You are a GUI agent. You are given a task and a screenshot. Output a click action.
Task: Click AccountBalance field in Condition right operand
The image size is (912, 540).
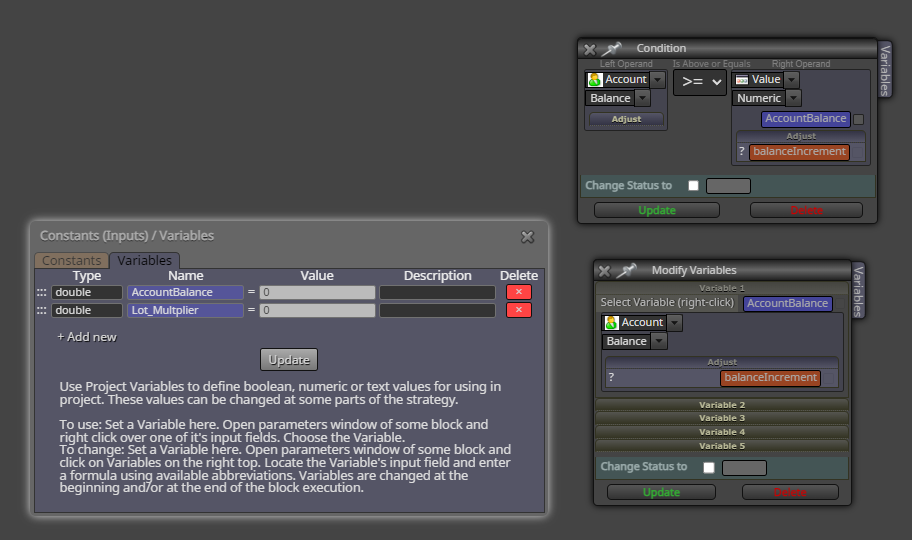click(806, 119)
